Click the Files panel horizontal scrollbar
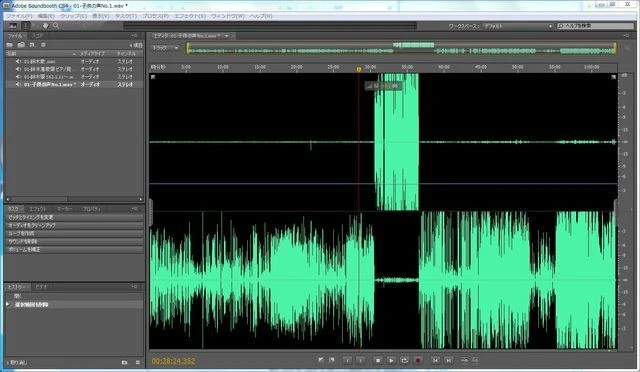 (x=74, y=199)
